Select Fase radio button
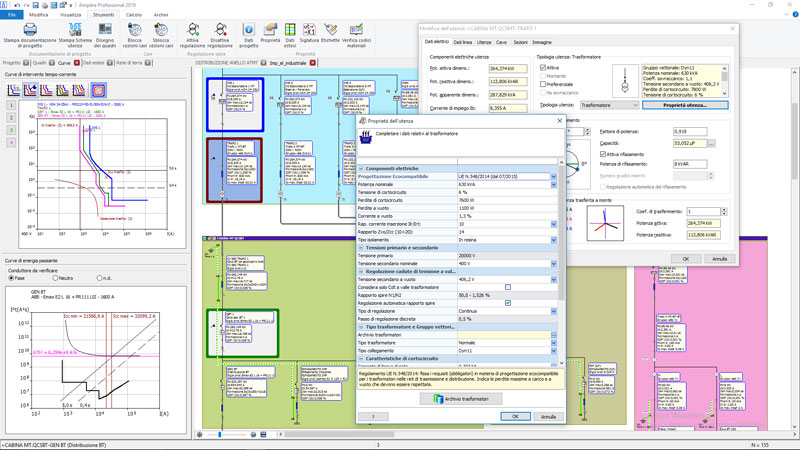Image resolution: width=800 pixels, height=450 pixels. [11, 278]
